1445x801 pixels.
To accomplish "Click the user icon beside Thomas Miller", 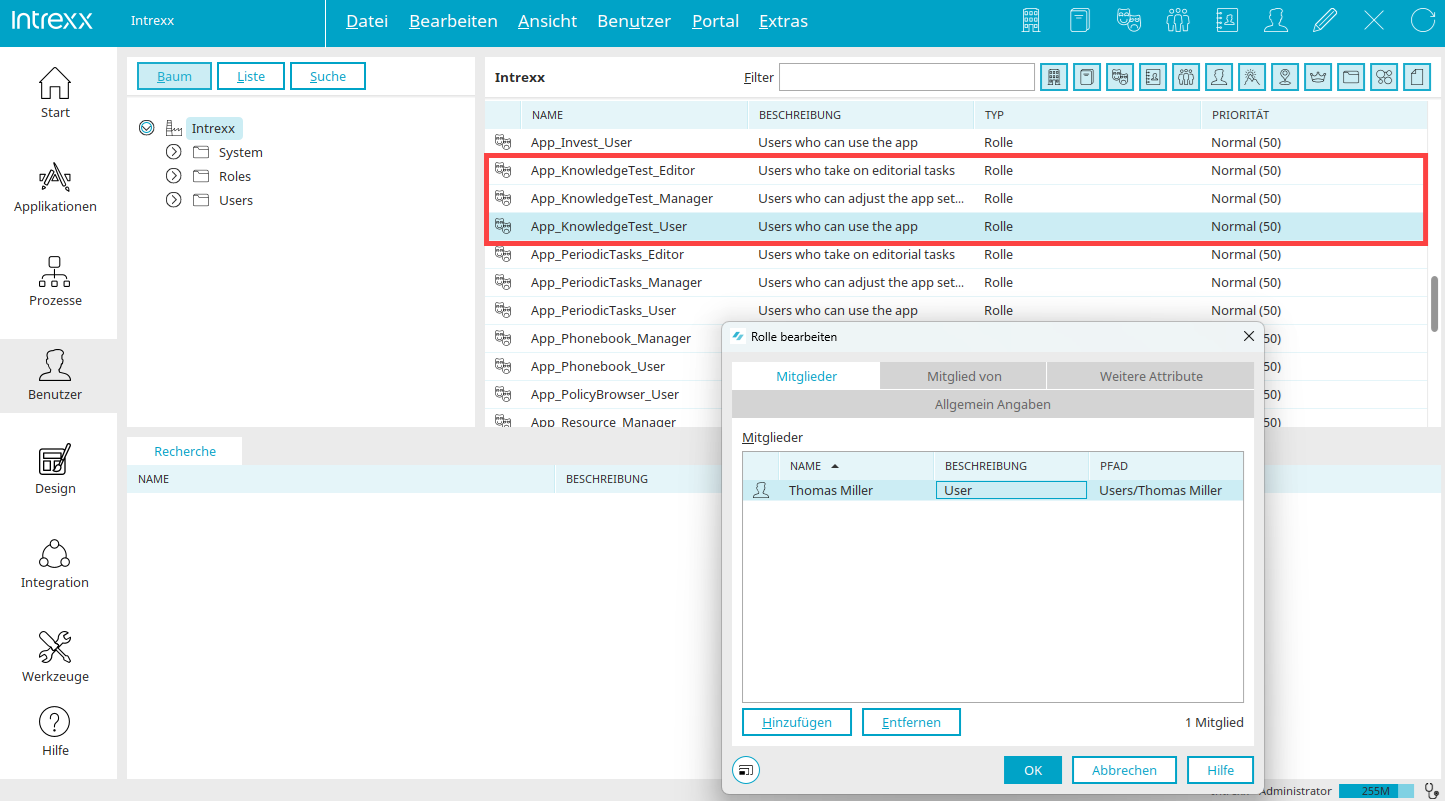I will (x=761, y=490).
